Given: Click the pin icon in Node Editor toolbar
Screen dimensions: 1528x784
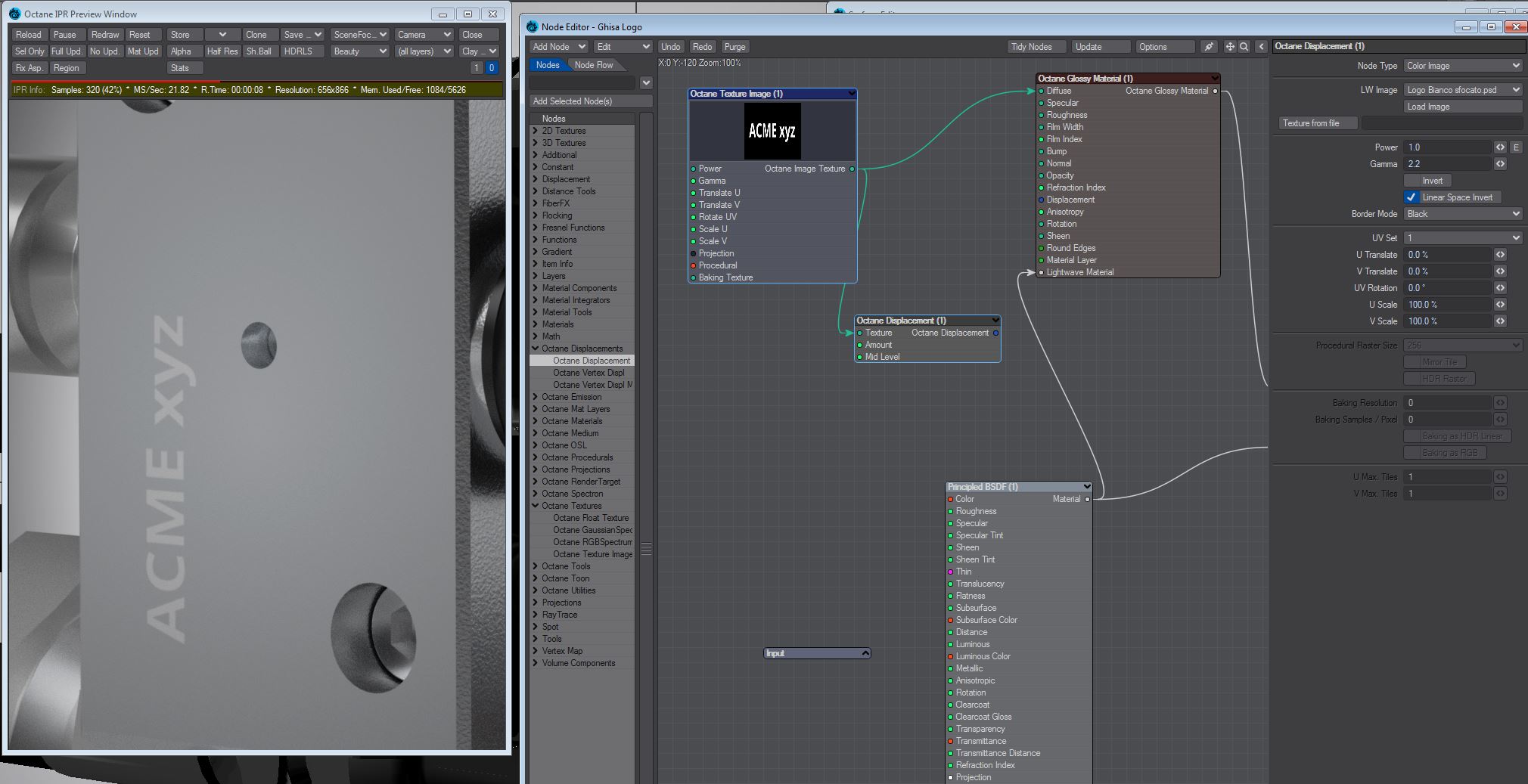Looking at the screenshot, I should [x=1209, y=47].
